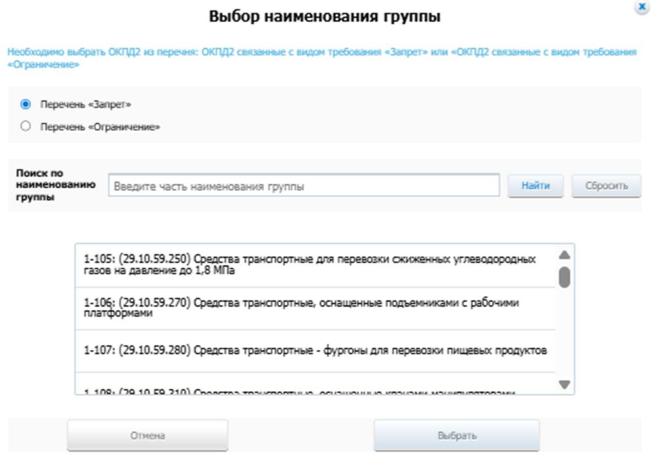
Task: Click the Поиск по наименованию группы label
Action: (x=55, y=185)
